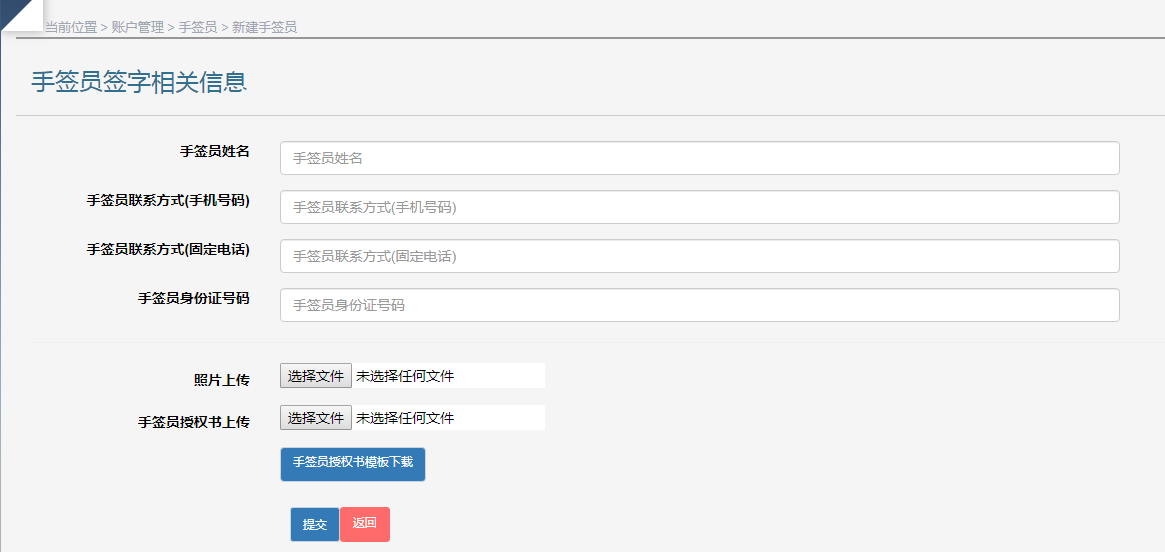This screenshot has height=552, width=1165.
Task: Submit the form with 提交 button
Action: point(315,524)
